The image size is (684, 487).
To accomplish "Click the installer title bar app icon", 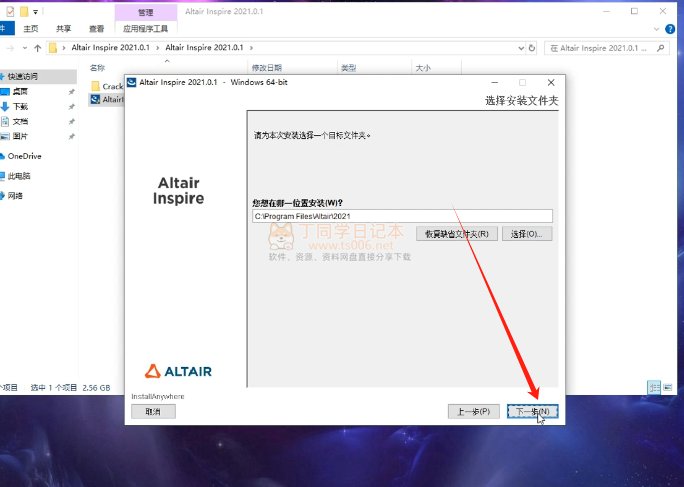I will [132, 82].
